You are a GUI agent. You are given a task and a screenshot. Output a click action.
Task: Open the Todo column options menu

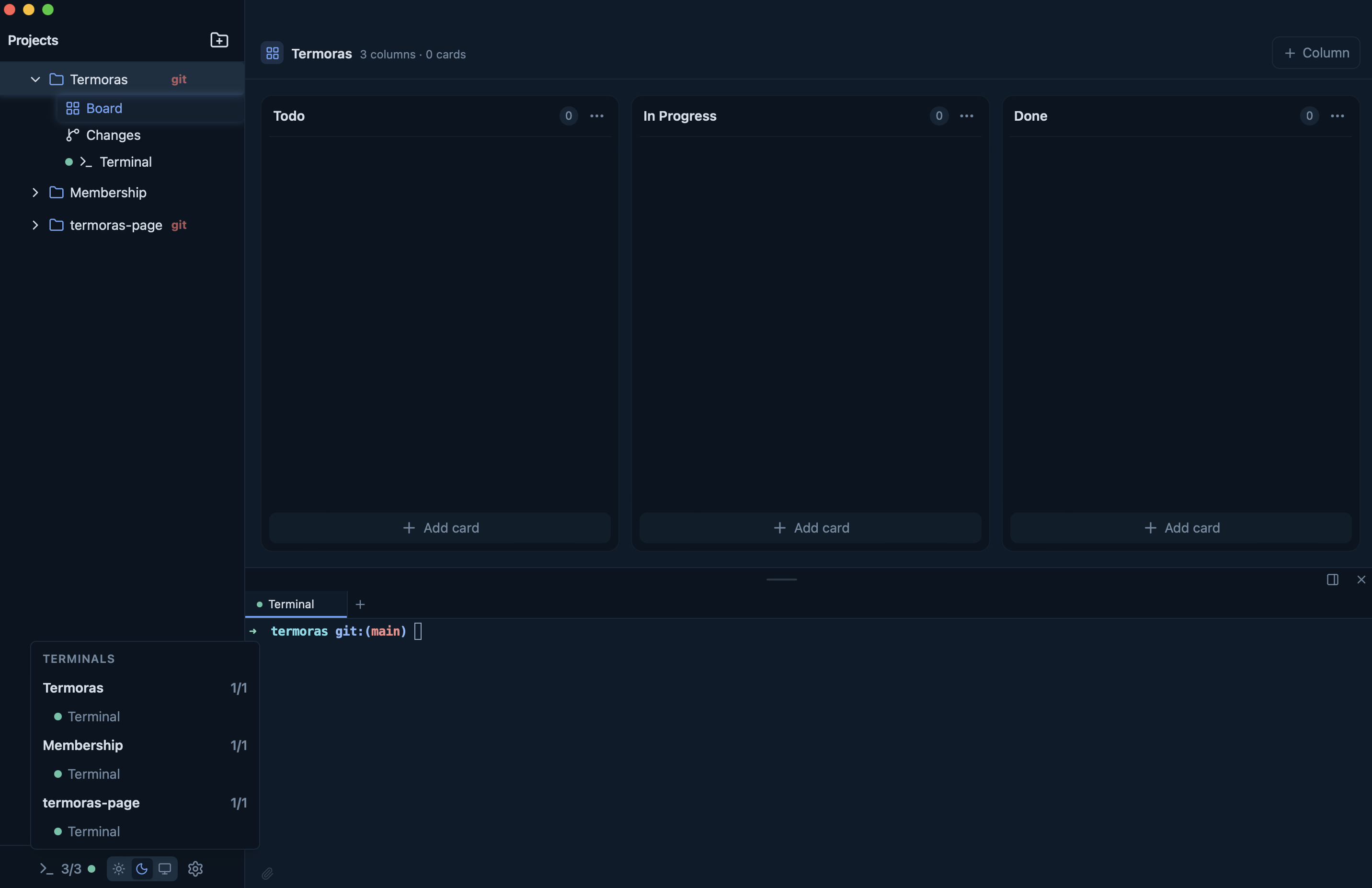[x=597, y=116]
